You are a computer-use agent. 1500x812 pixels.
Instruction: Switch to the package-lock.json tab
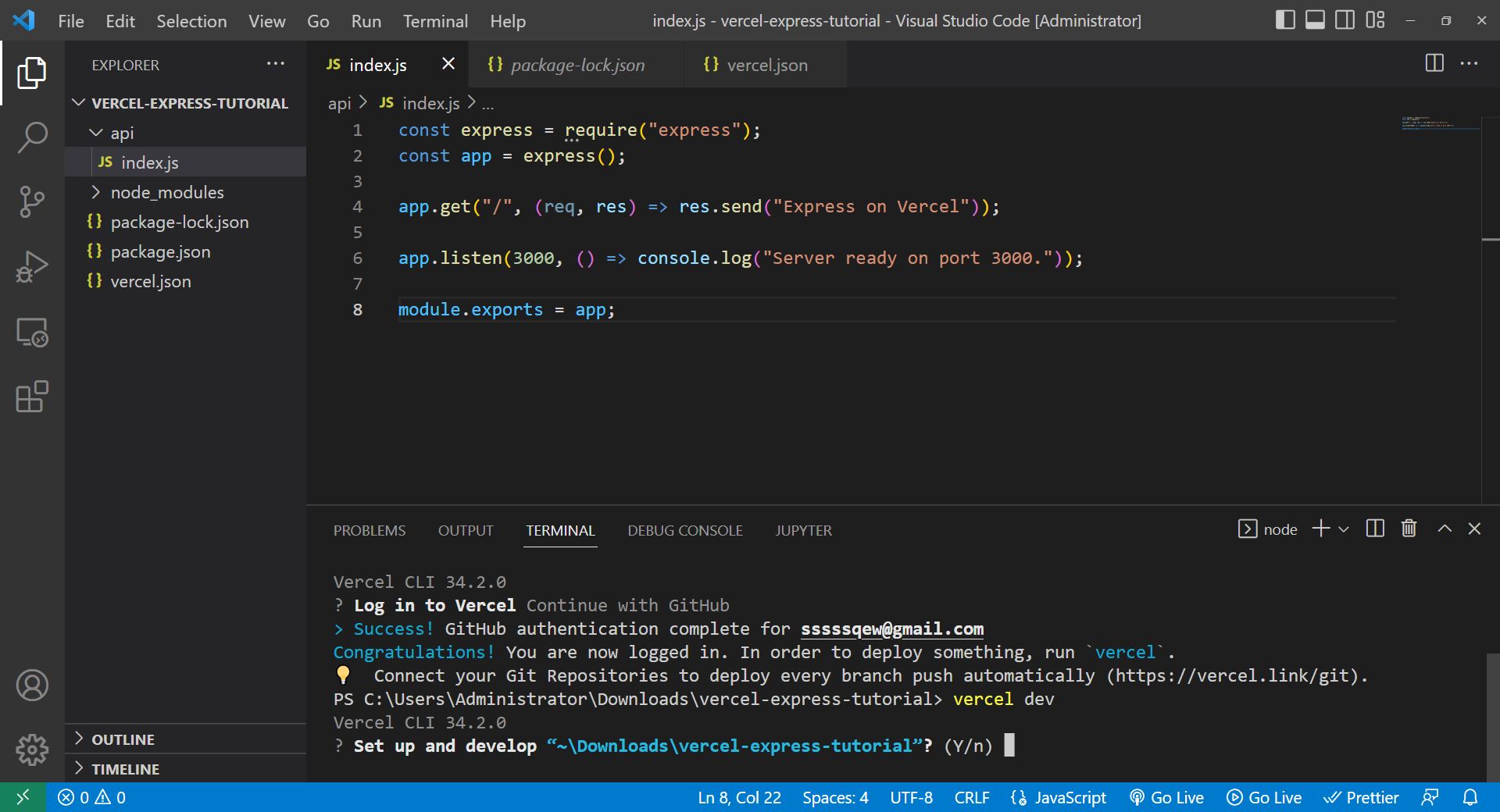[x=576, y=65]
